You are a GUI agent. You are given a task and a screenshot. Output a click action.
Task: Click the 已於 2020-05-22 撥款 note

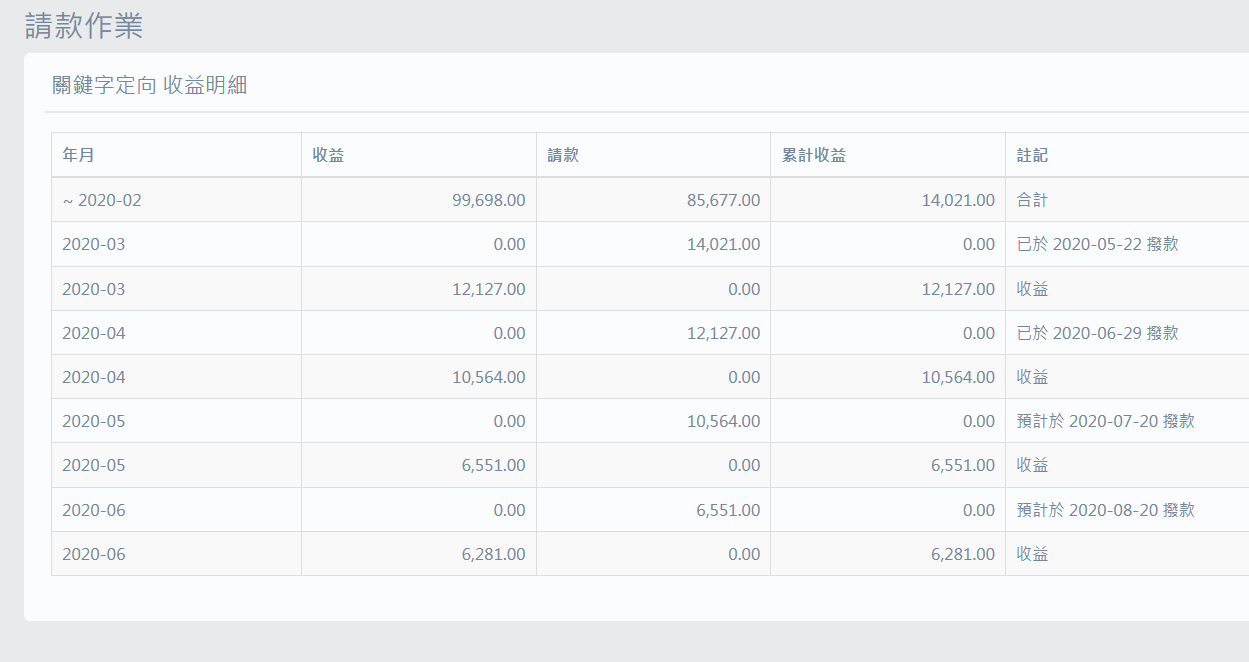[x=1097, y=244]
